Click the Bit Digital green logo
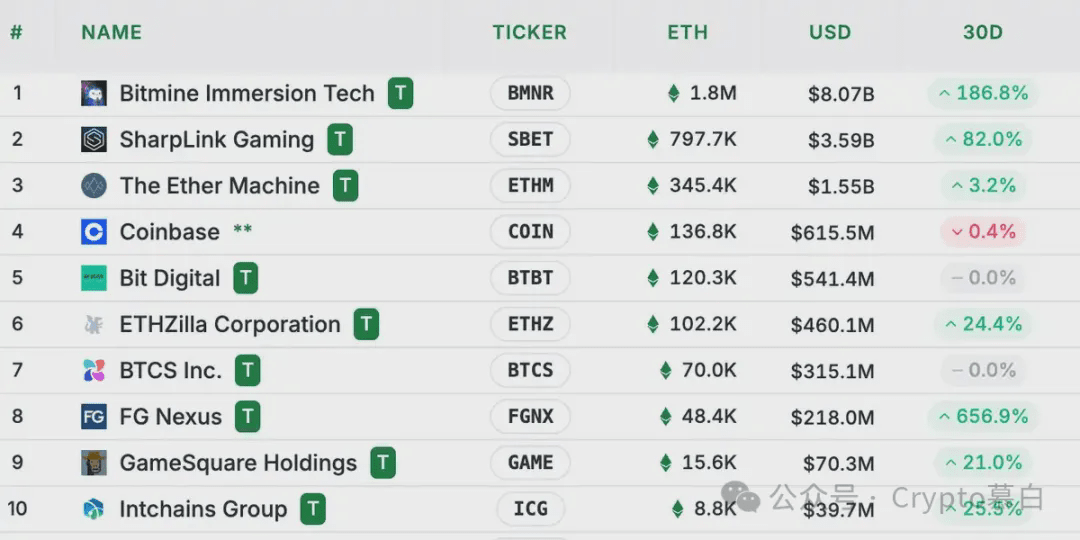This screenshot has width=1080, height=540. [94, 278]
